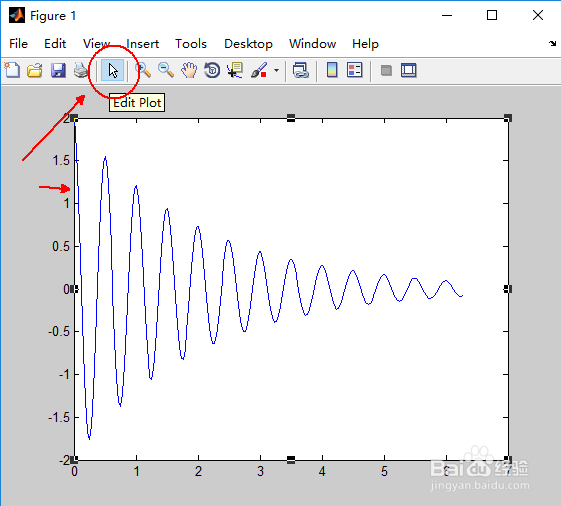The width and height of the screenshot is (561, 506).
Task: Select the Data Cursor tool
Action: [235, 70]
